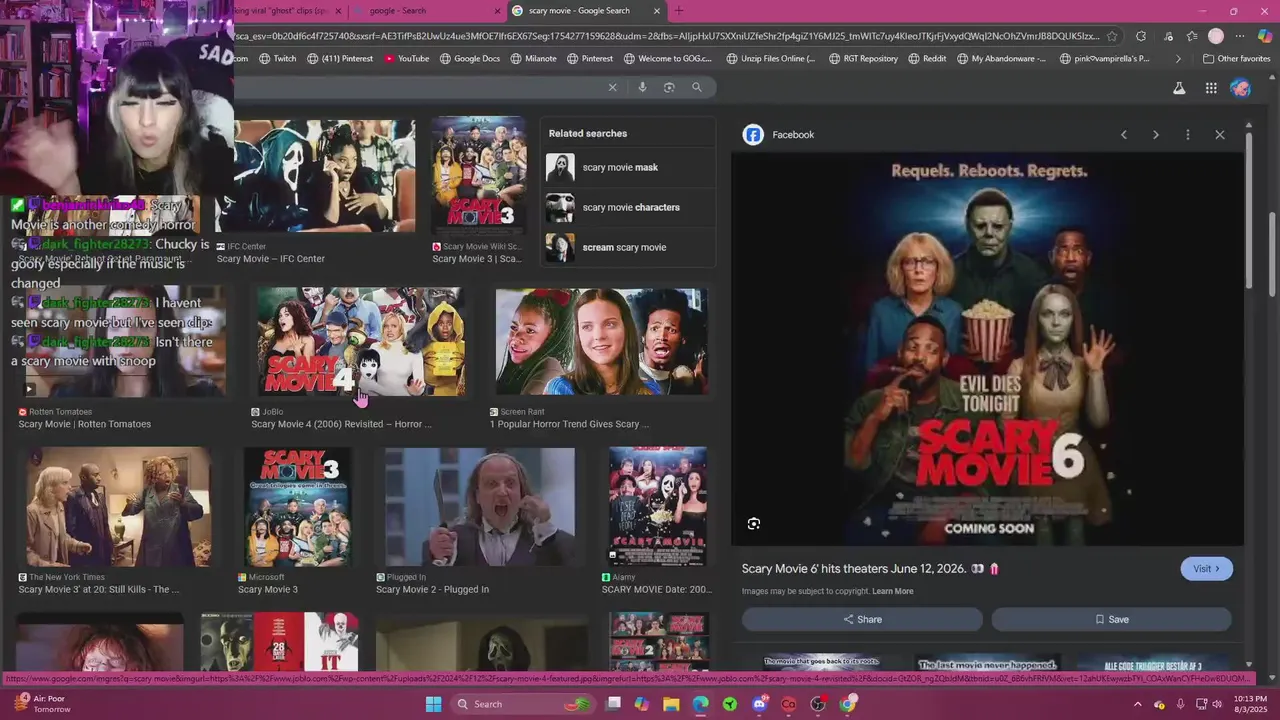This screenshot has width=1280, height=720.
Task: Open OBS Studio from the taskbar
Action: [x=818, y=704]
